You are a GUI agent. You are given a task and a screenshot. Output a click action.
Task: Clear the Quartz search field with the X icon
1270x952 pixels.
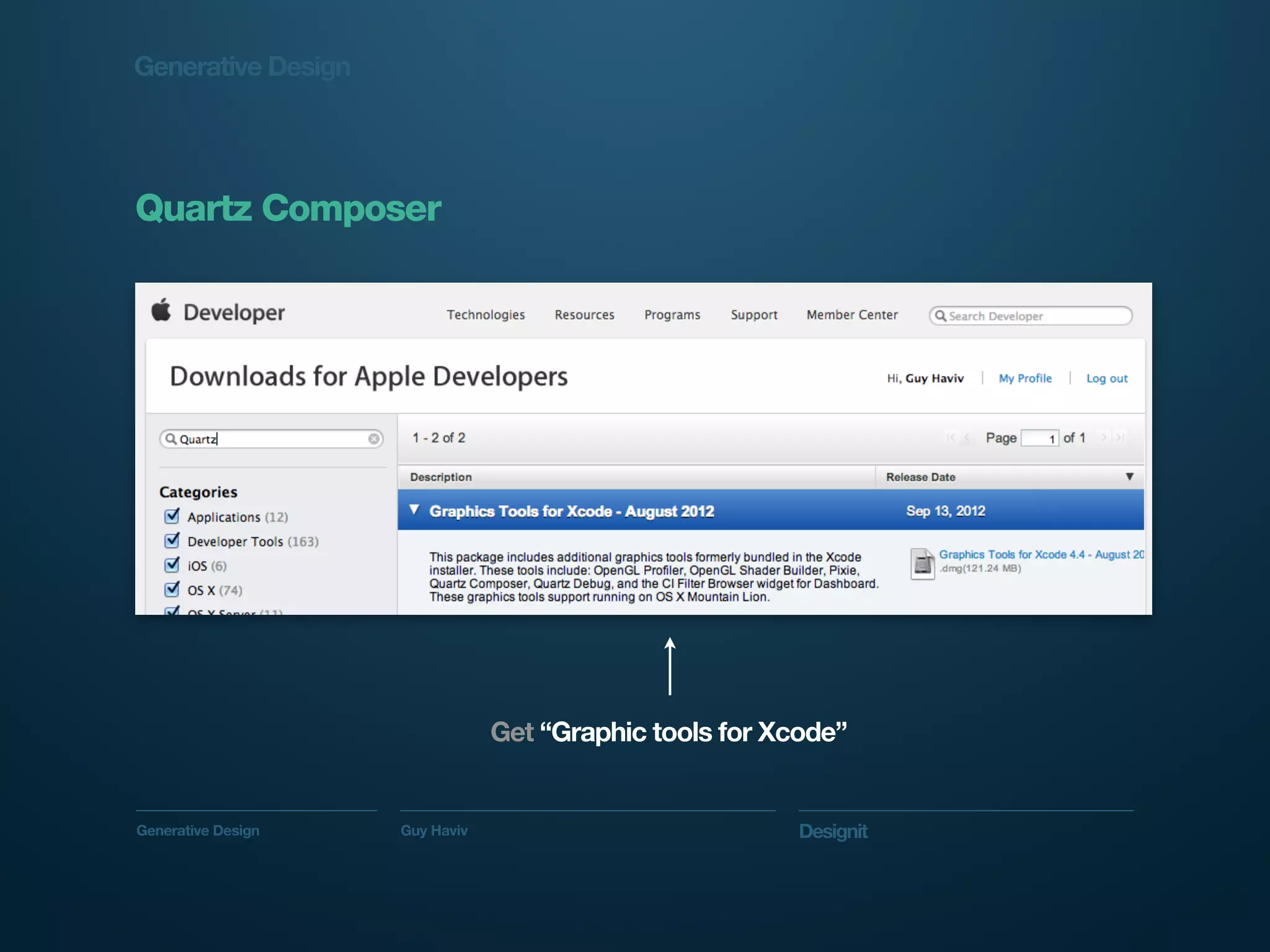tap(374, 439)
